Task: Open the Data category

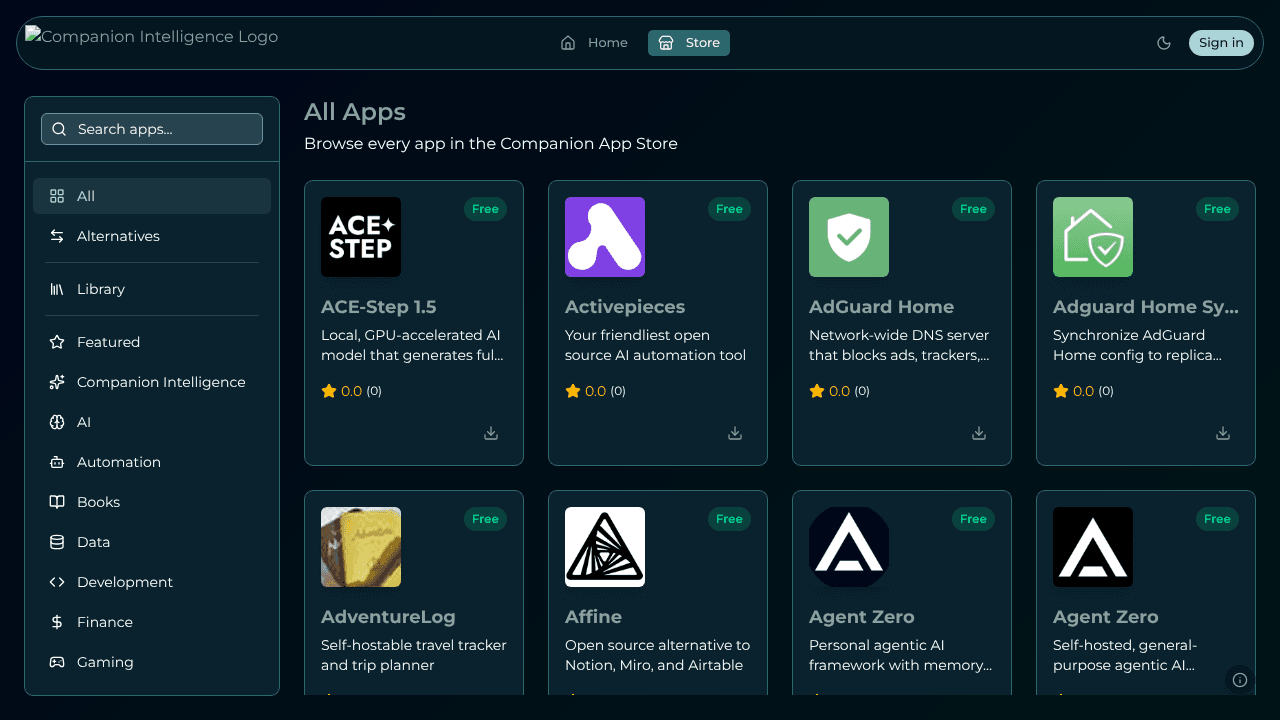Action: 152,542
